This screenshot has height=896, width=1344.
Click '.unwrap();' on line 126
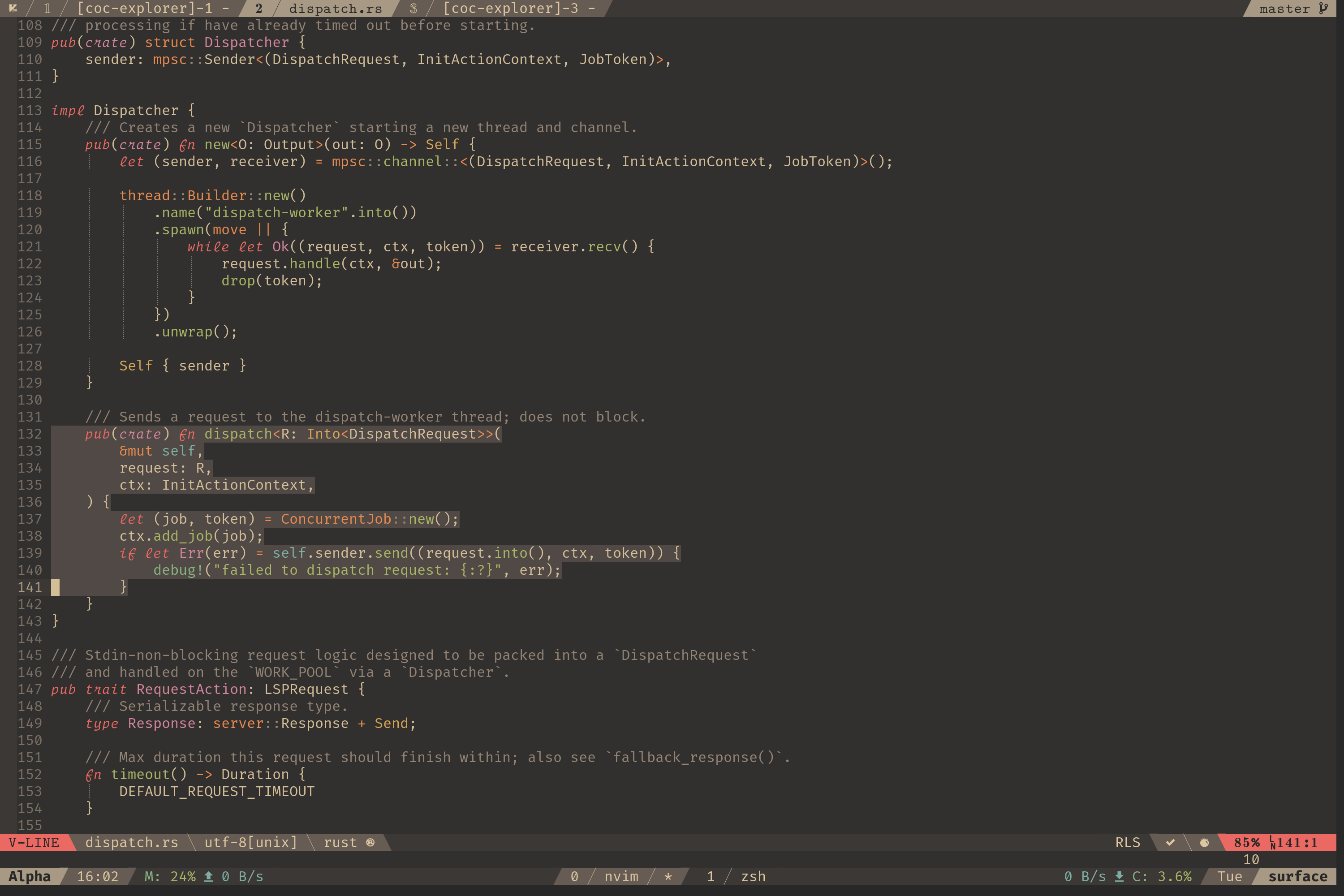tap(195, 332)
